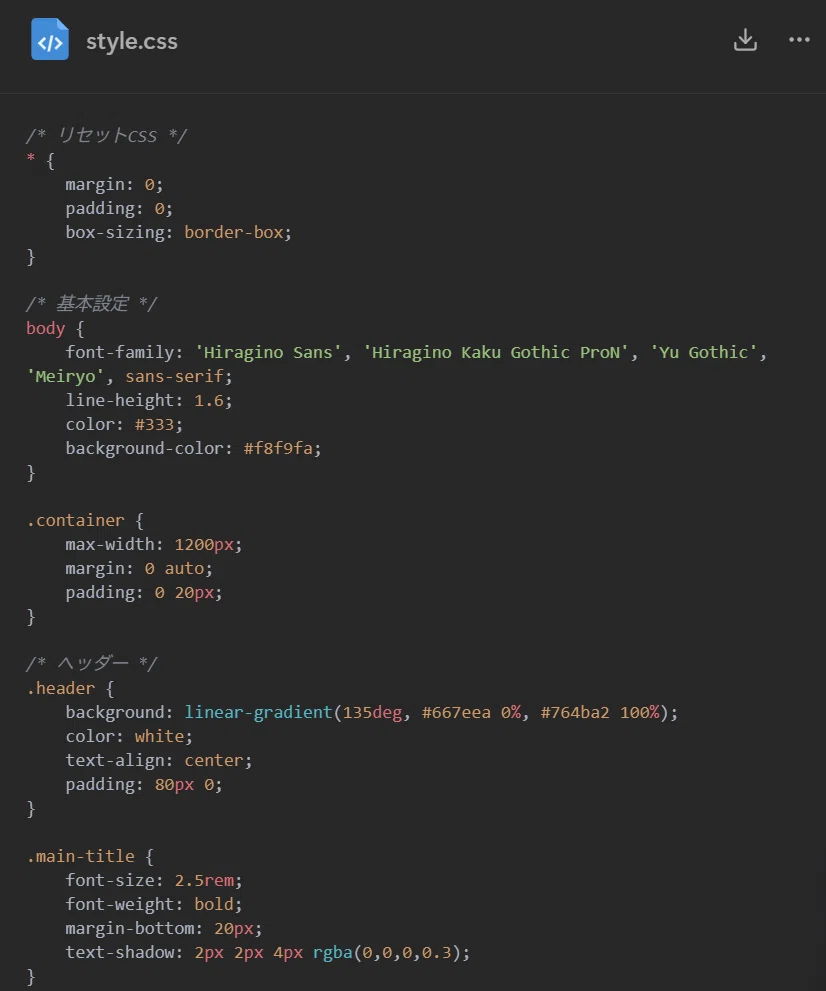Open the three-dot more options menu

(x=799, y=40)
